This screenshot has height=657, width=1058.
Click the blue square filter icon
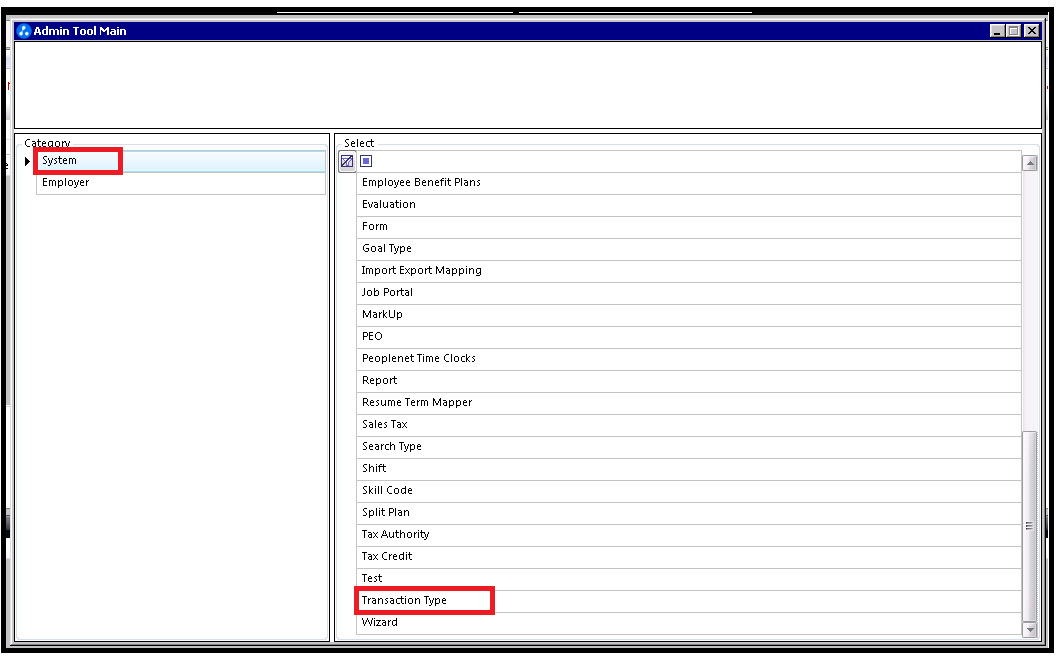(x=366, y=161)
